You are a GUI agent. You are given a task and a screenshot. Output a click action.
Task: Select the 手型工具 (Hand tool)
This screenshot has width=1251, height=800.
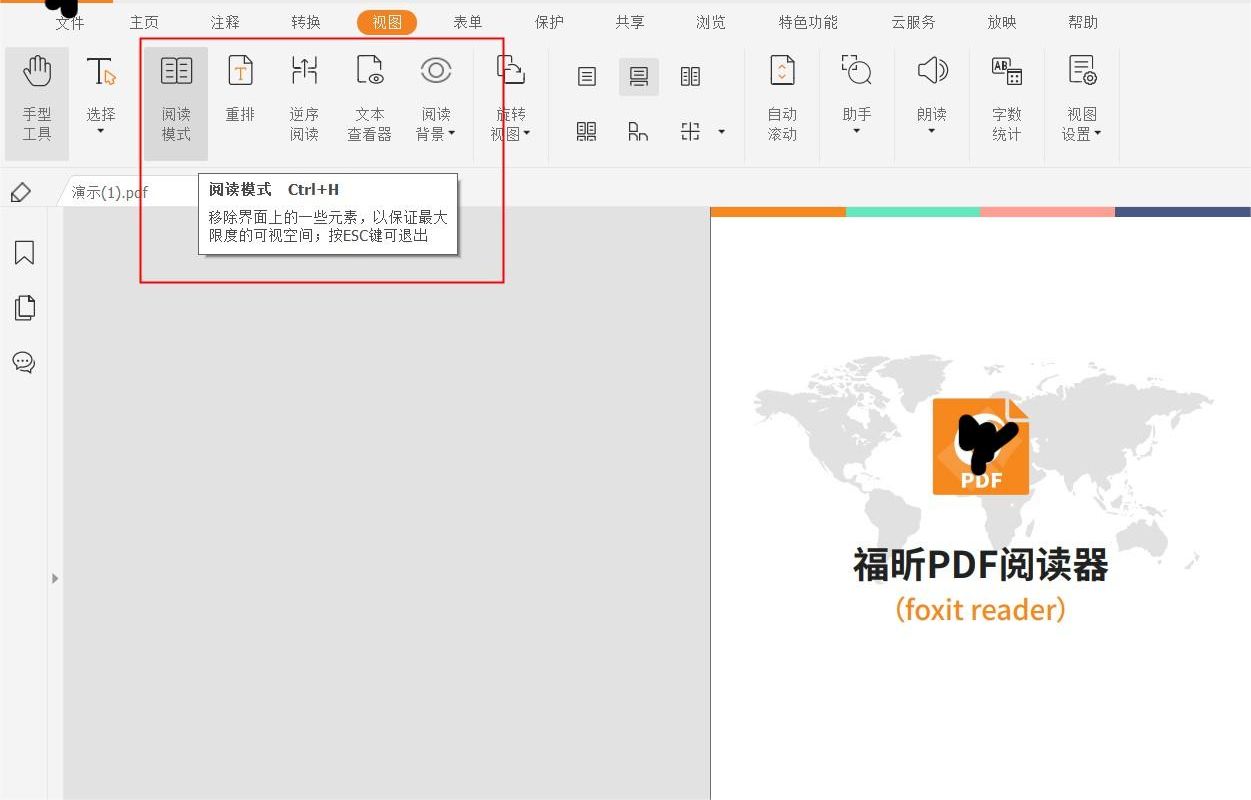pos(37,95)
